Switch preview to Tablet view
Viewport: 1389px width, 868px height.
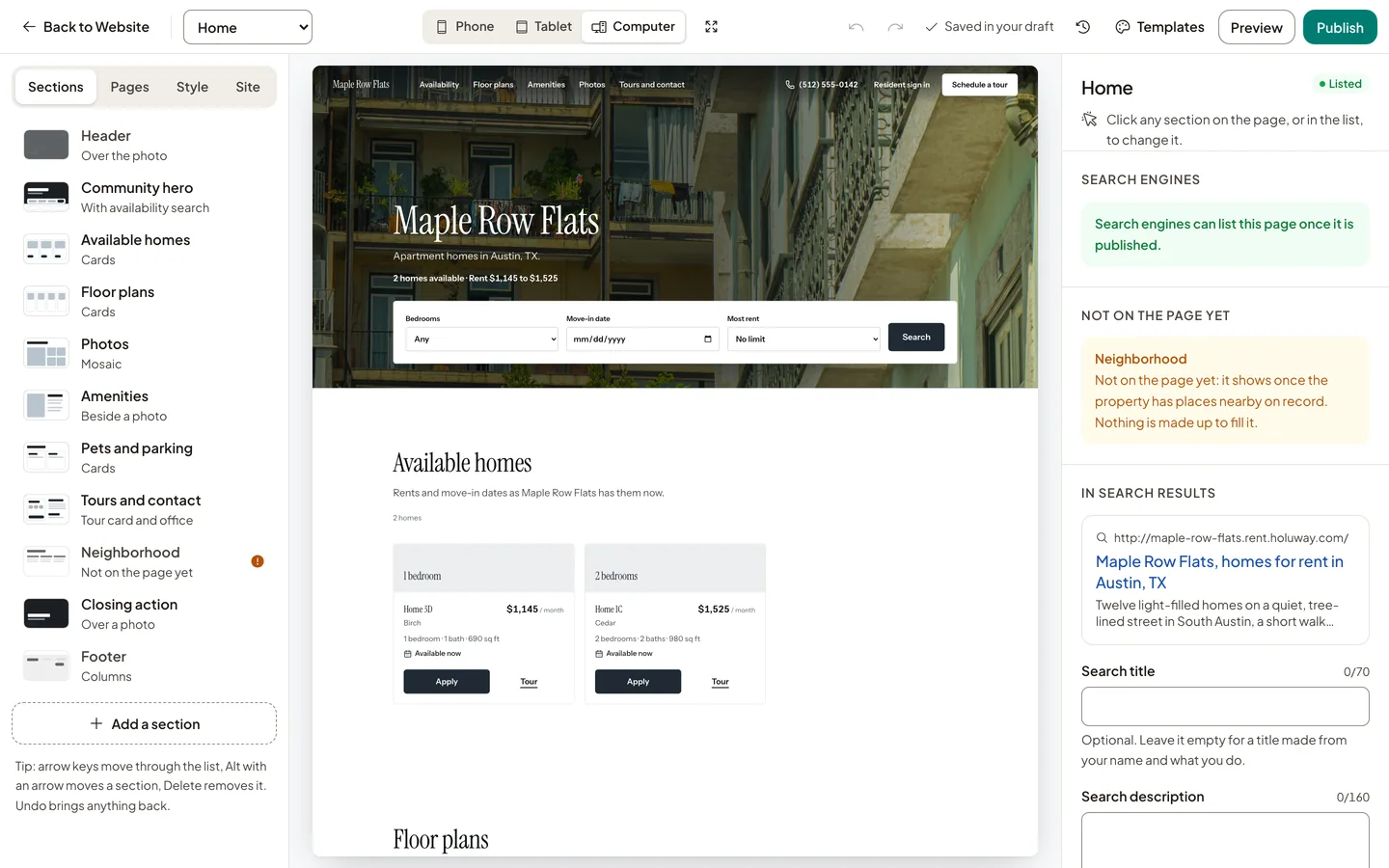tap(544, 27)
